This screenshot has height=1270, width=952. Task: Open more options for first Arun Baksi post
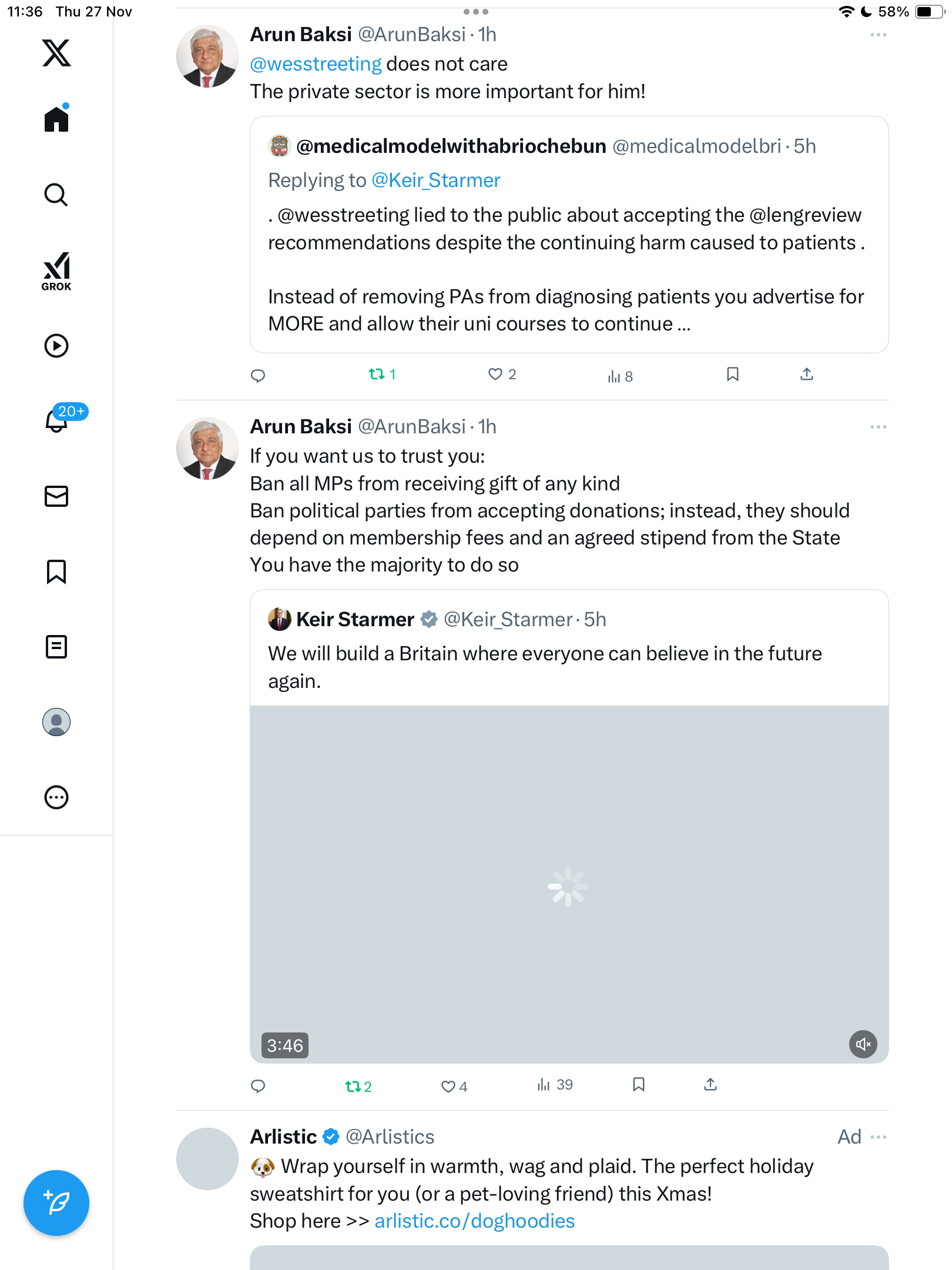[878, 35]
